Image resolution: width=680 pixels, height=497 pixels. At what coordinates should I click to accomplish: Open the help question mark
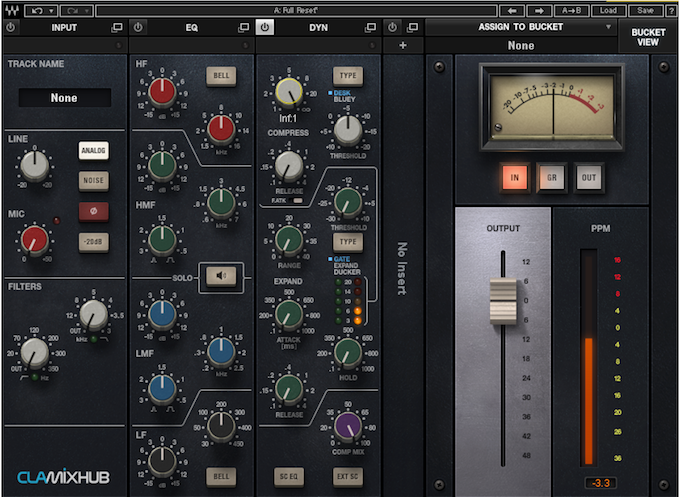coord(671,10)
